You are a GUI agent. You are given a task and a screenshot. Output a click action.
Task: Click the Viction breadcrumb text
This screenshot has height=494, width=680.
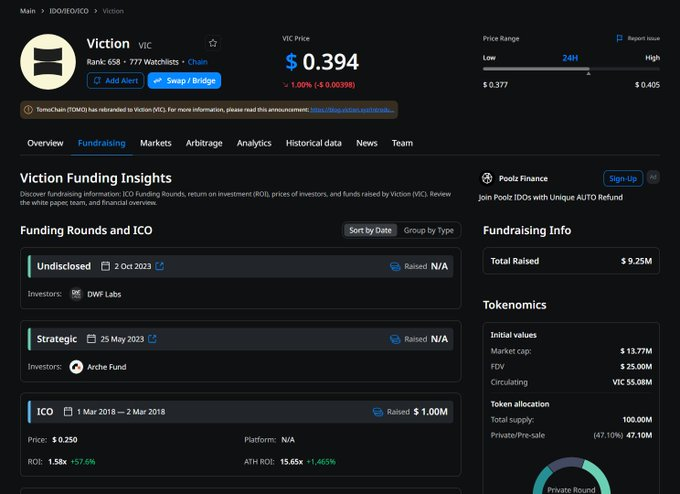click(113, 11)
